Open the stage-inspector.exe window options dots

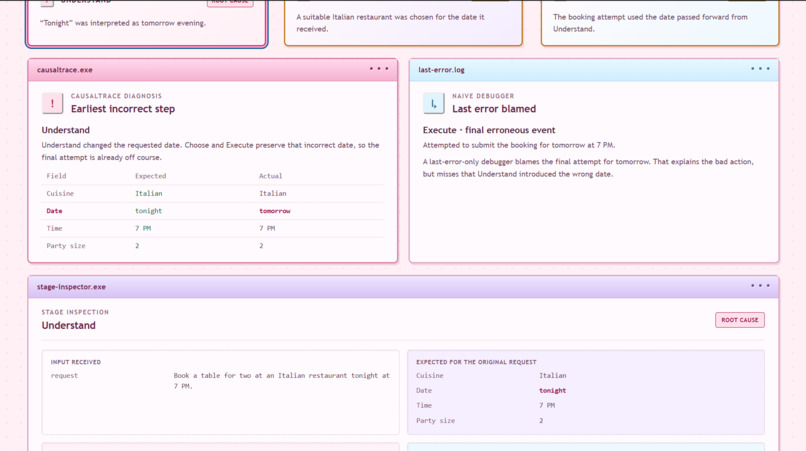760,285
